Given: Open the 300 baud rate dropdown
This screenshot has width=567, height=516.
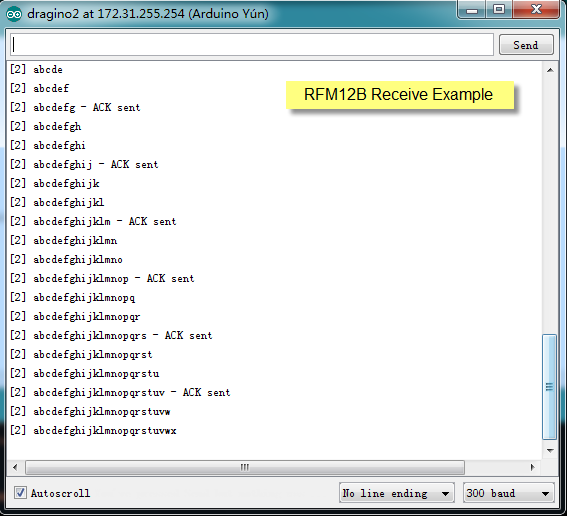Looking at the screenshot, I should point(508,492).
